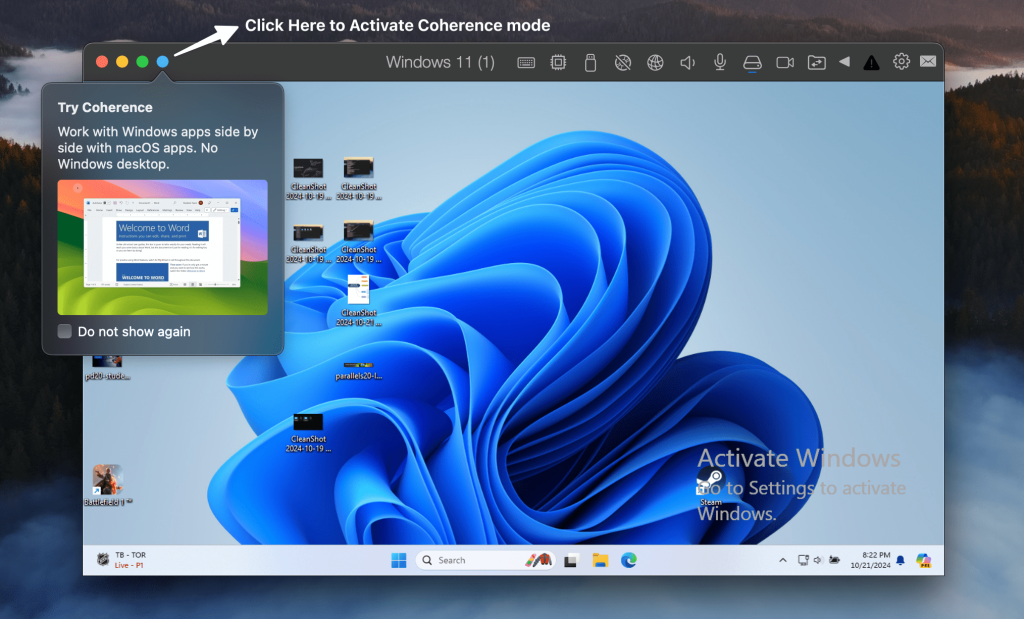Screen dimensions: 1024x619
Task: Click the network globe icon
Action: [x=655, y=63]
